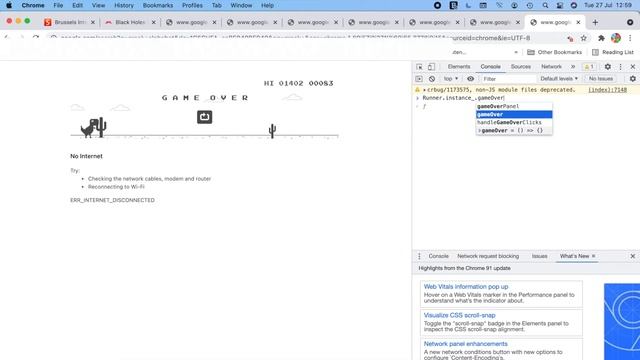The image size is (640, 360).
Task: Close the Black Holes tab
Action: tap(153, 22)
